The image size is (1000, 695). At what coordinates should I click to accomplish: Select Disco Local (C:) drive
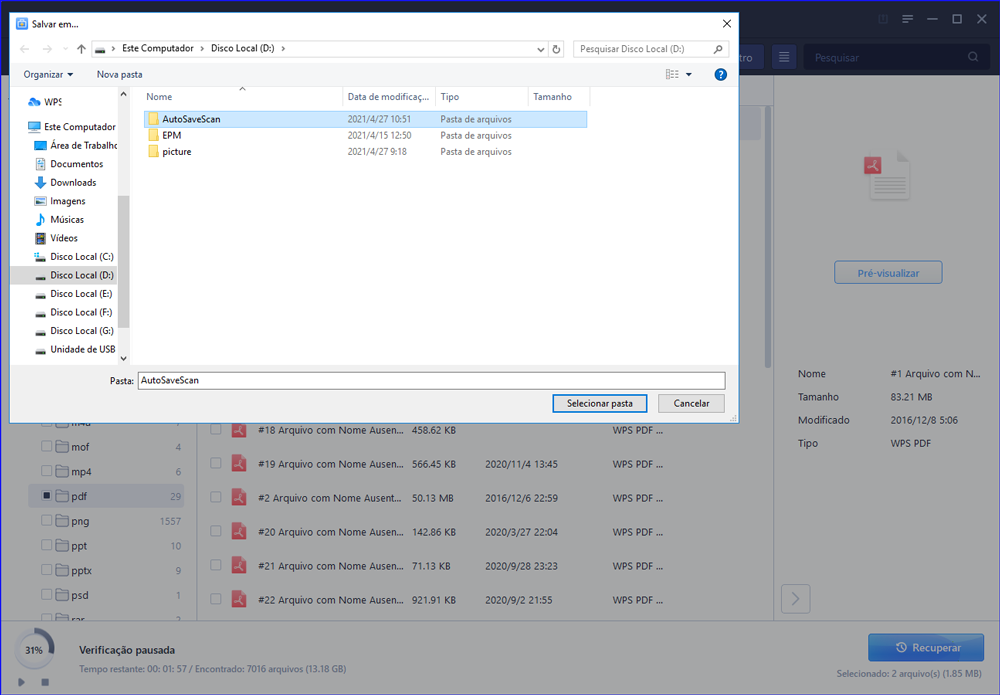[74, 256]
